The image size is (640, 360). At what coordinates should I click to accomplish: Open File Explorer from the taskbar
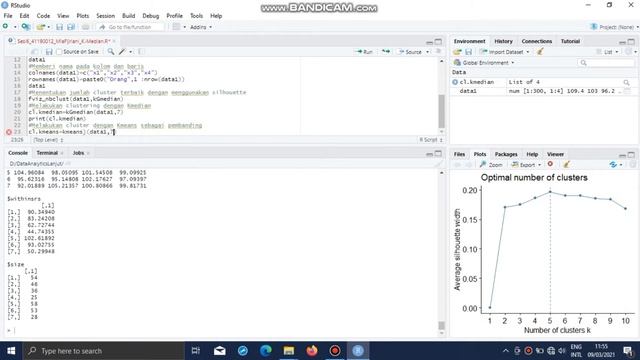click(x=289, y=351)
